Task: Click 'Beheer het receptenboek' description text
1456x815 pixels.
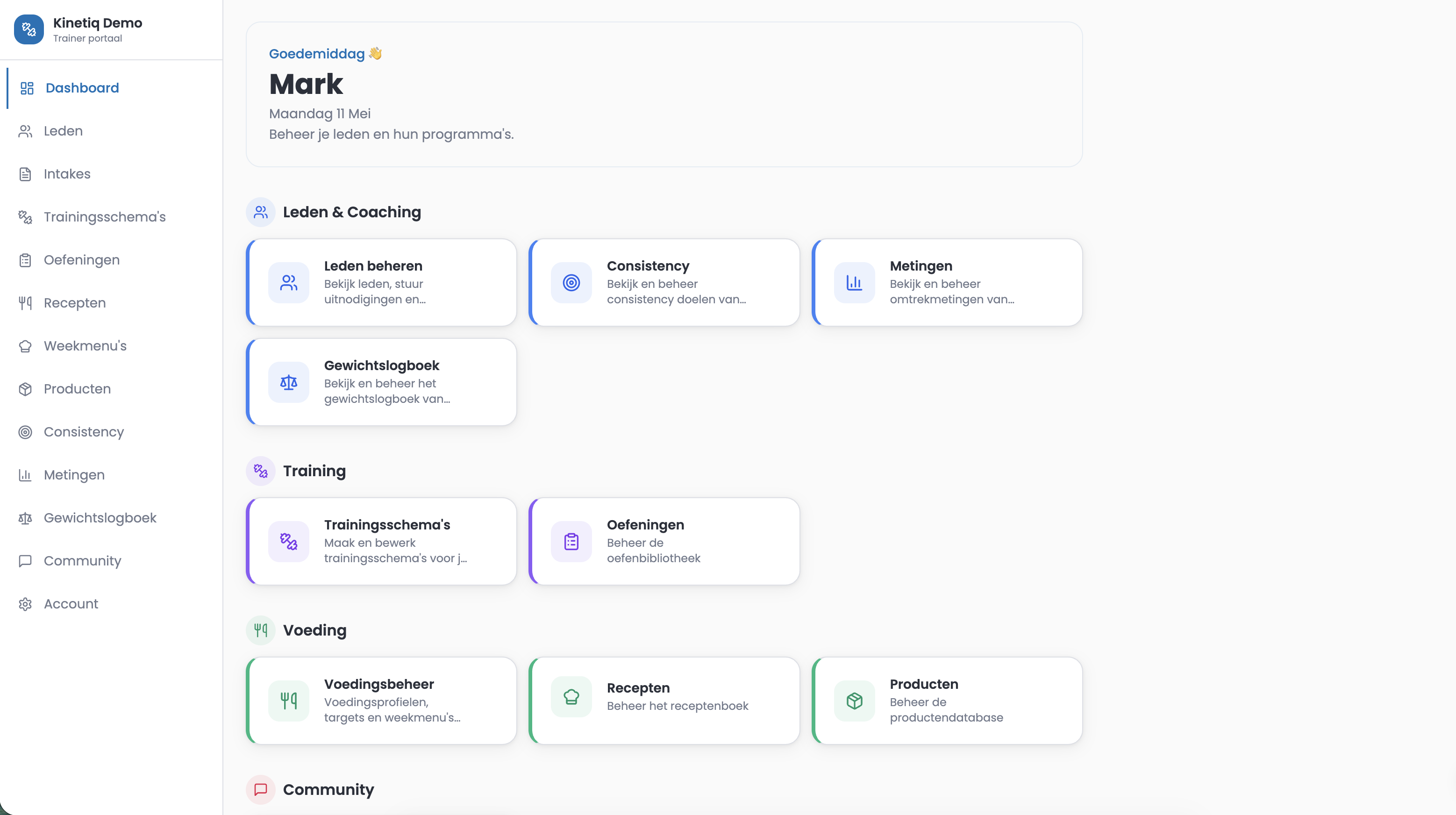Action: click(677, 706)
